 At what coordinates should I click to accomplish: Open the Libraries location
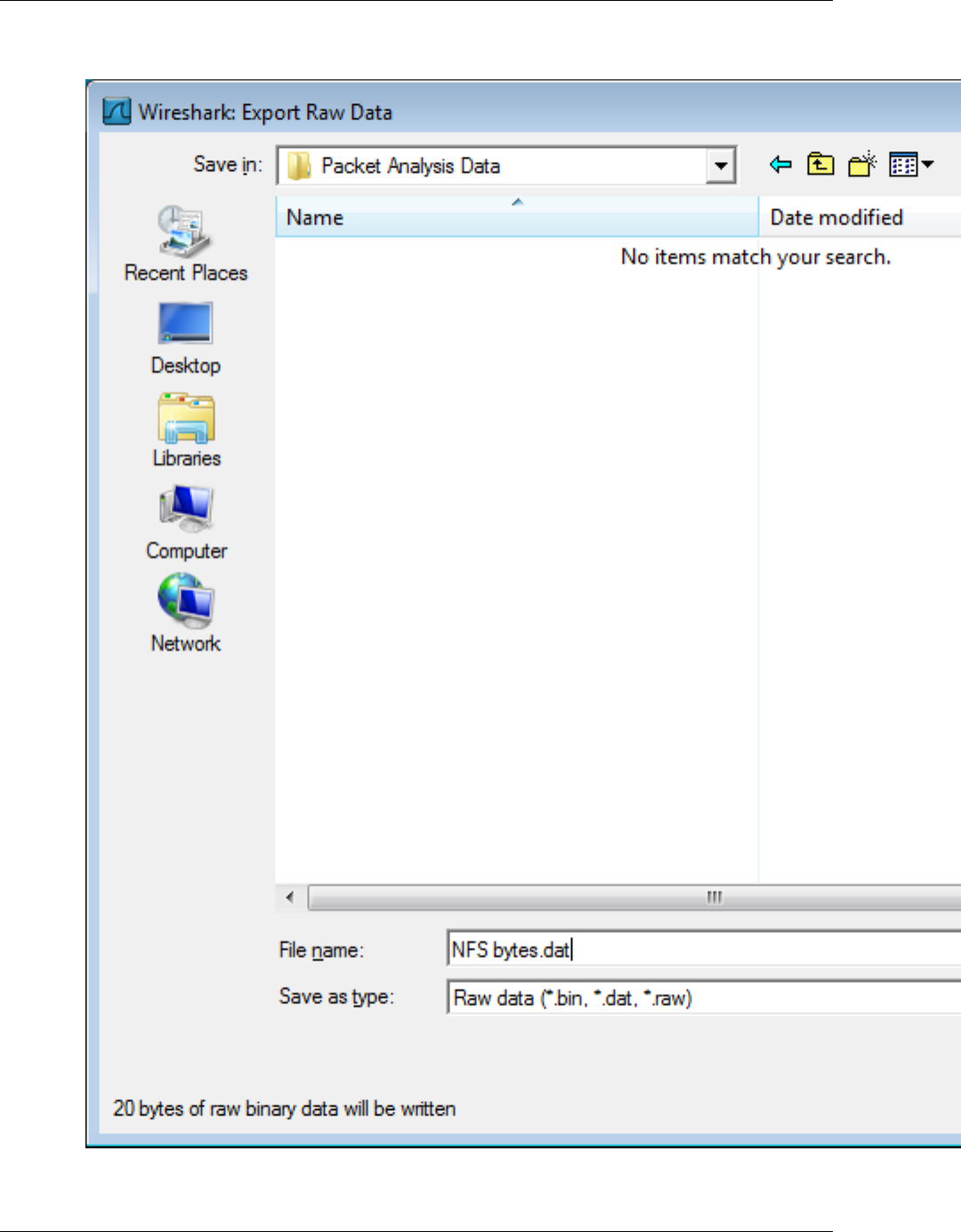[186, 432]
